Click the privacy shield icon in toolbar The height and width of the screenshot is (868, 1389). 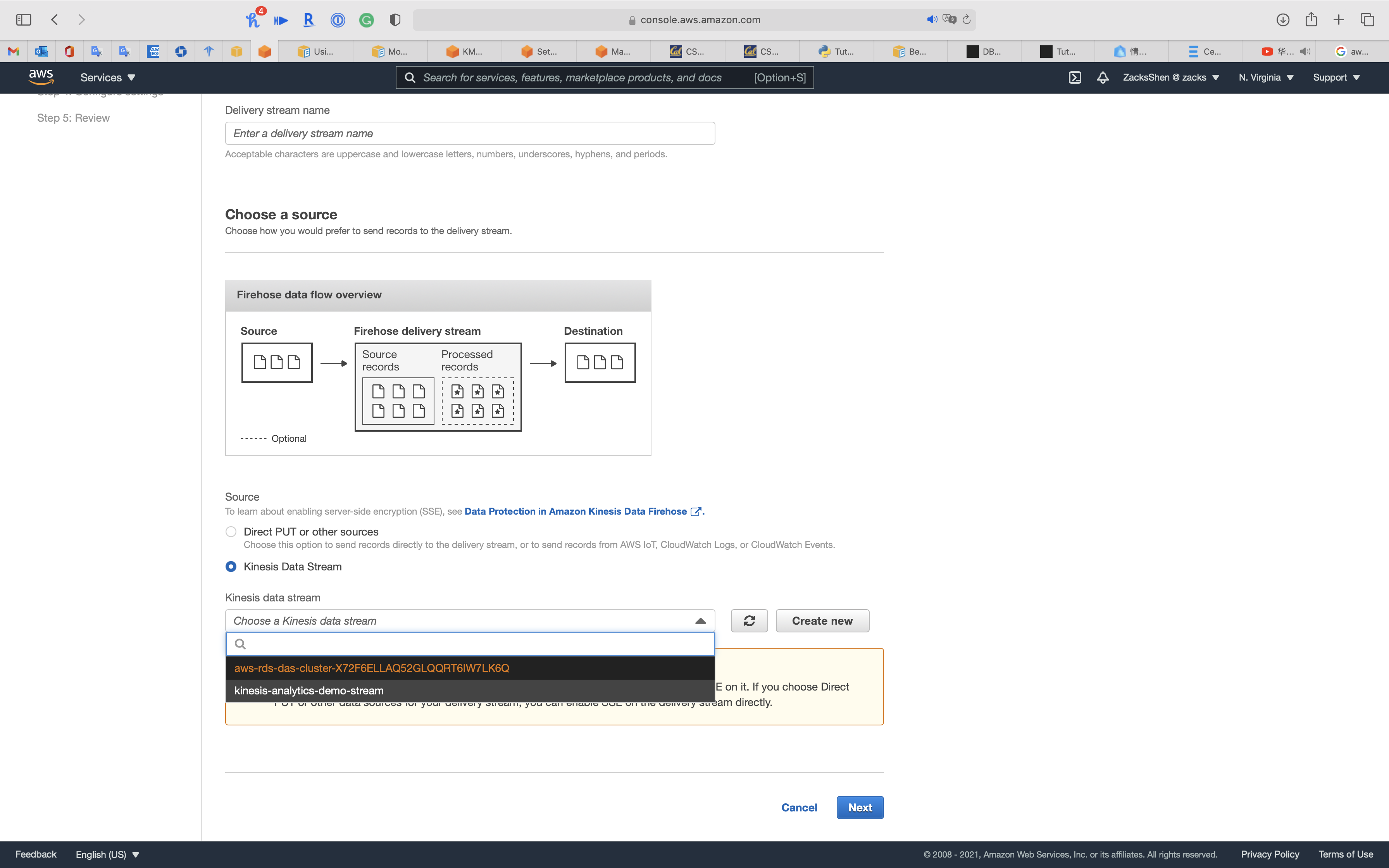394,20
